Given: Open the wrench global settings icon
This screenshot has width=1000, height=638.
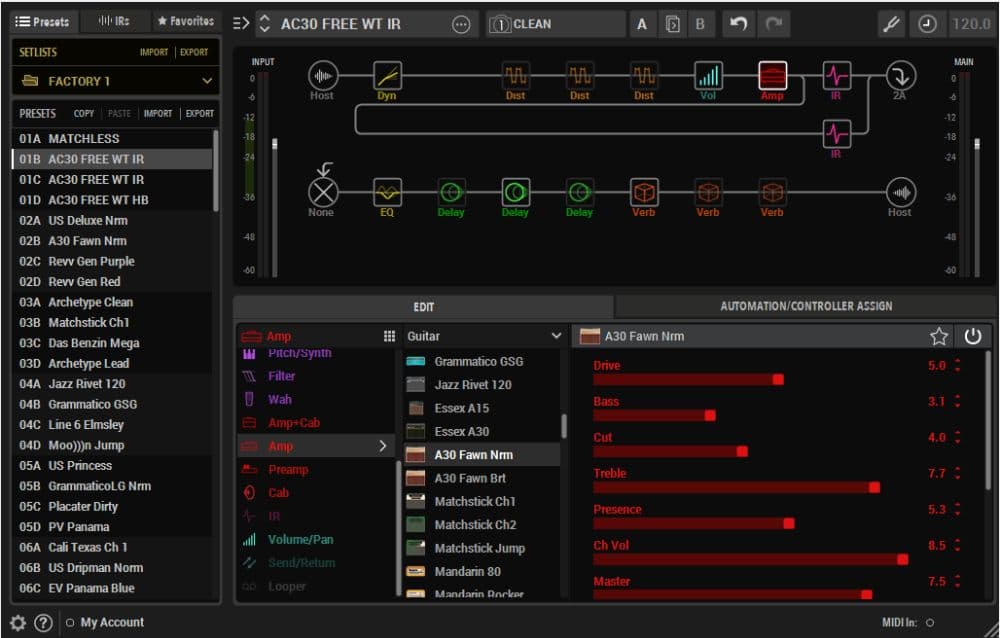Looking at the screenshot, I should pyautogui.click(x=890, y=24).
